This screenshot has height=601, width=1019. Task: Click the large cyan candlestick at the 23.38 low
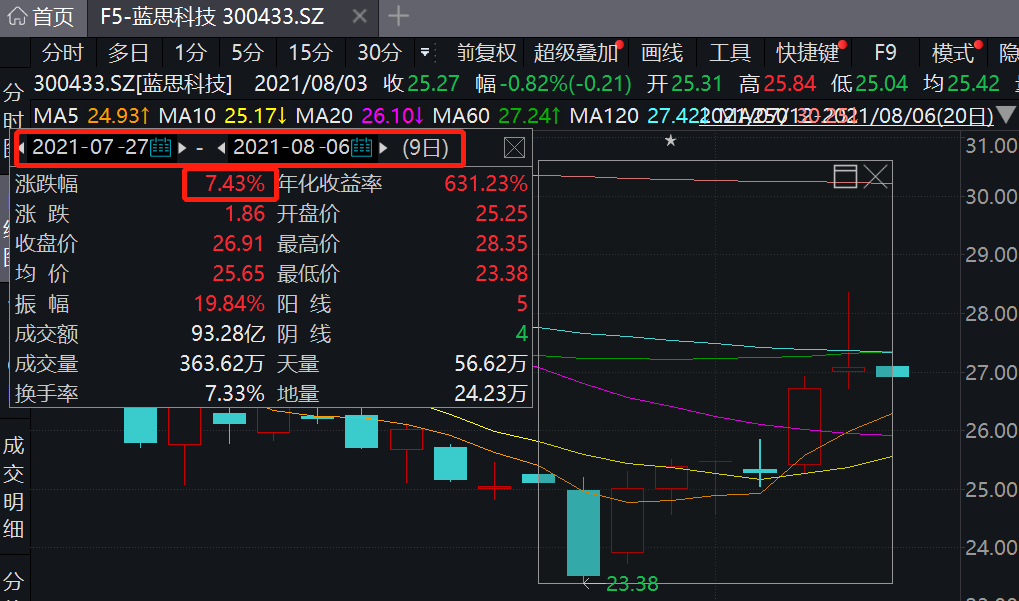tap(584, 532)
